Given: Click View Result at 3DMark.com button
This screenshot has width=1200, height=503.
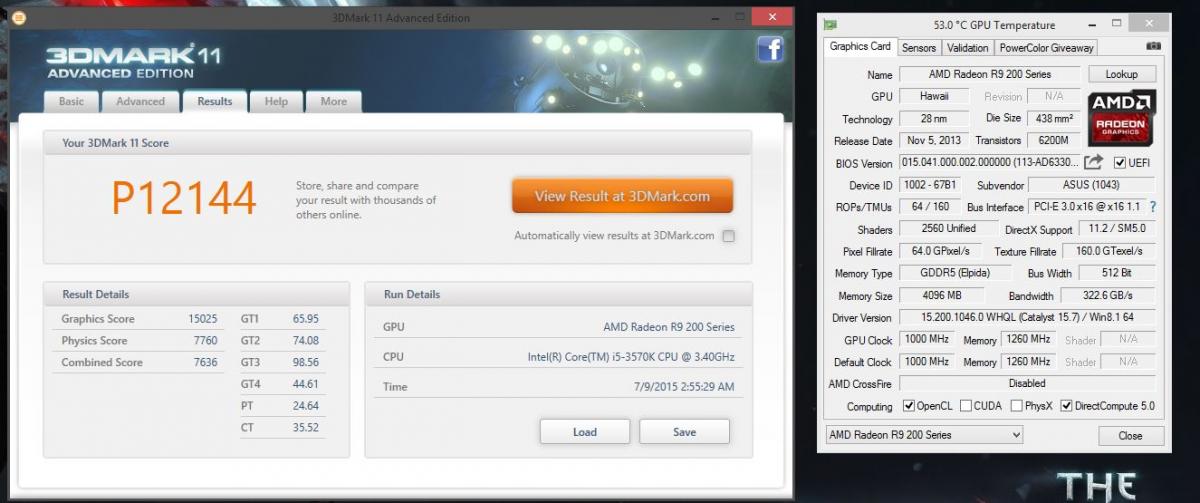Looking at the screenshot, I should (622, 196).
